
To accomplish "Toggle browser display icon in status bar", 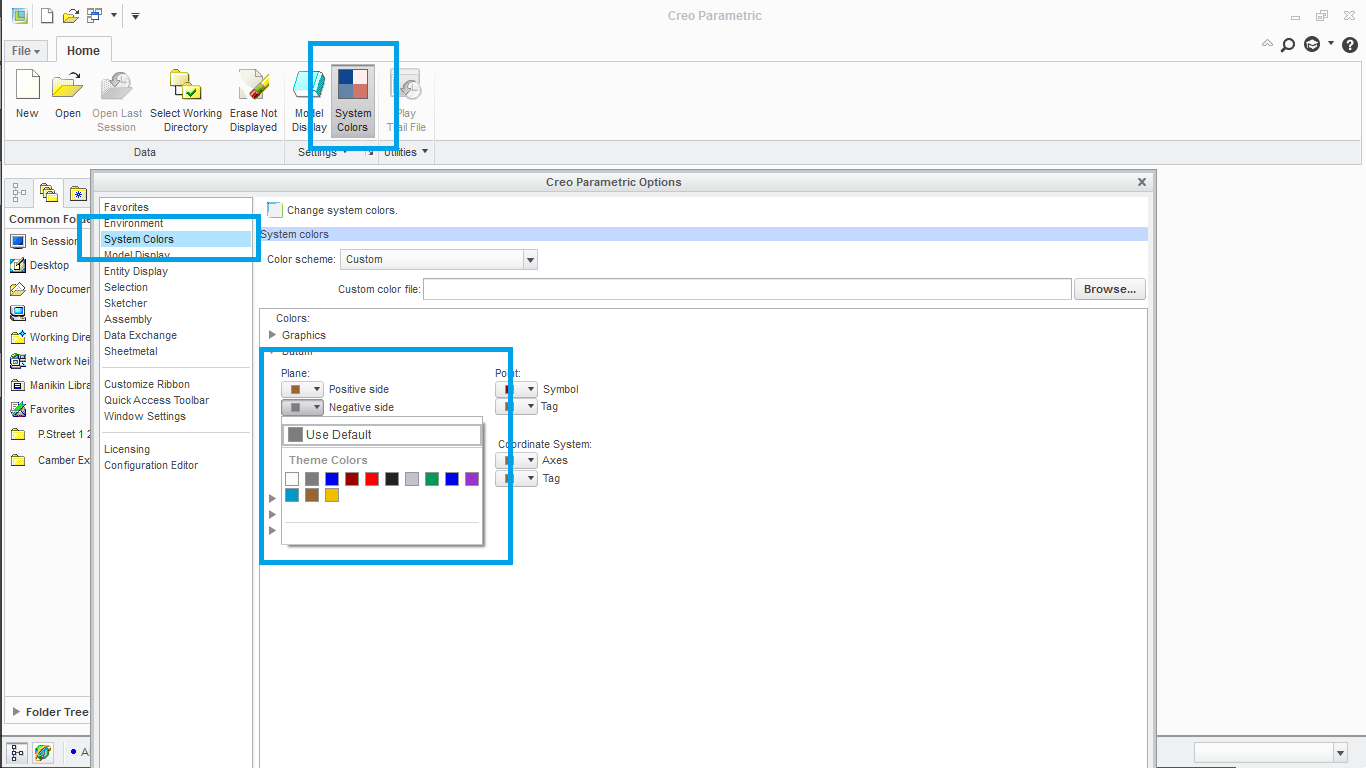I will point(43,752).
